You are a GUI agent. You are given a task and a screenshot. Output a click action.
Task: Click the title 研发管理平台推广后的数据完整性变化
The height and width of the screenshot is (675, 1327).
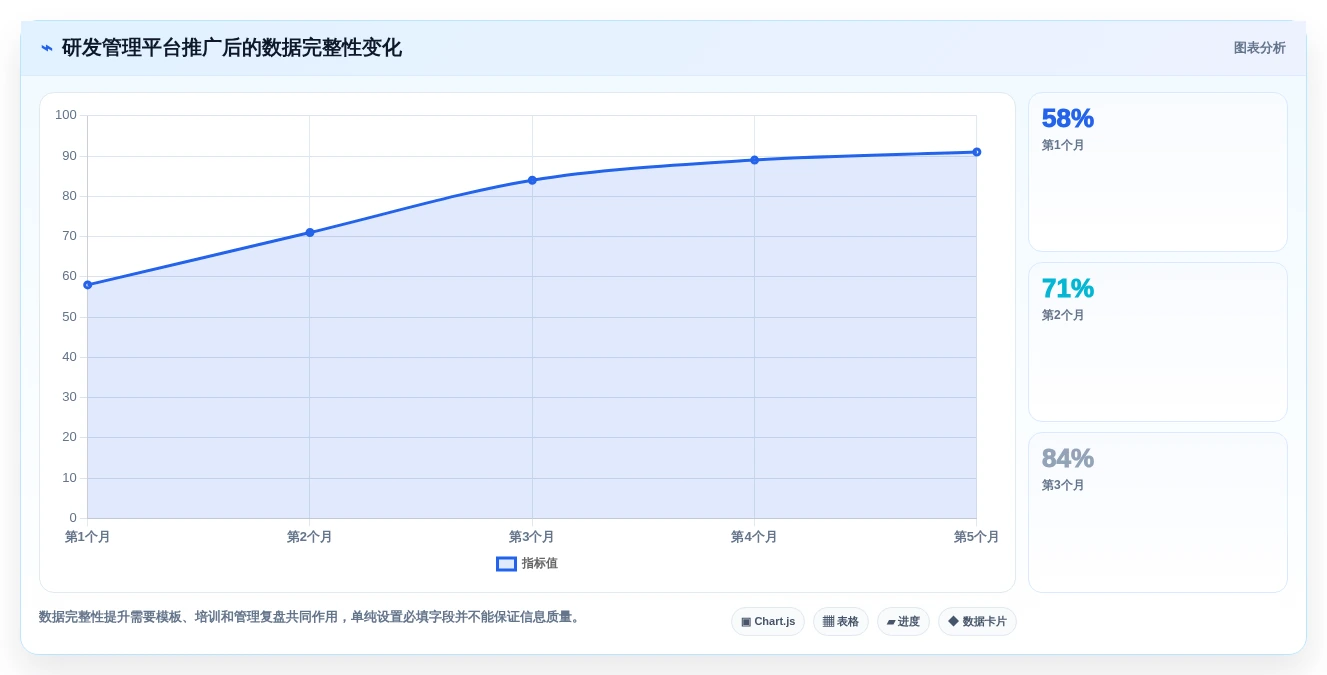tap(232, 48)
